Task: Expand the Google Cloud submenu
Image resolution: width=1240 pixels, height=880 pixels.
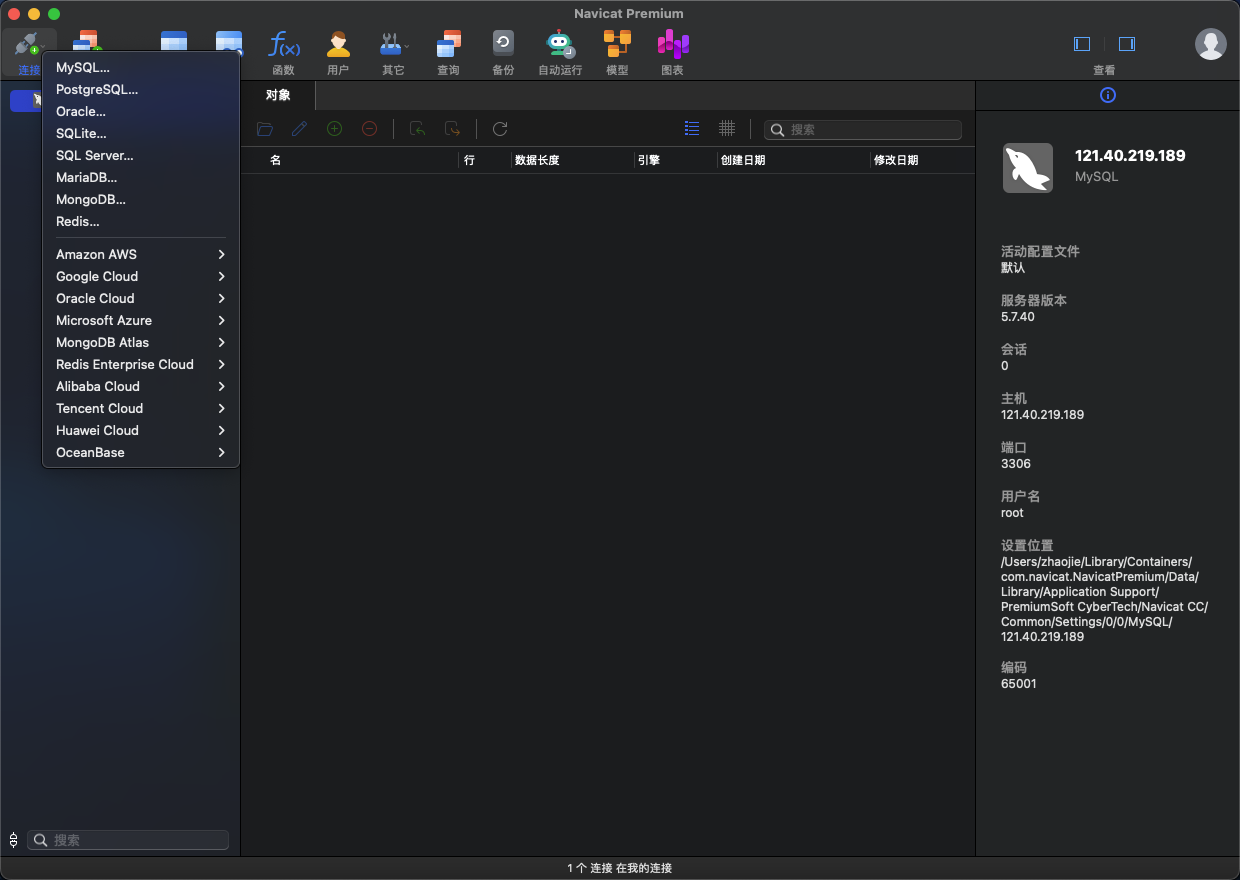Action: point(141,276)
